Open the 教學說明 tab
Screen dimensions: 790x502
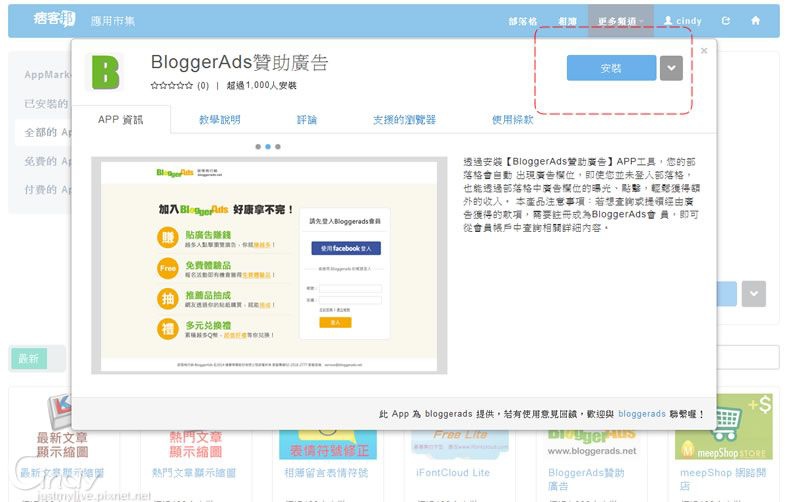[x=220, y=119]
